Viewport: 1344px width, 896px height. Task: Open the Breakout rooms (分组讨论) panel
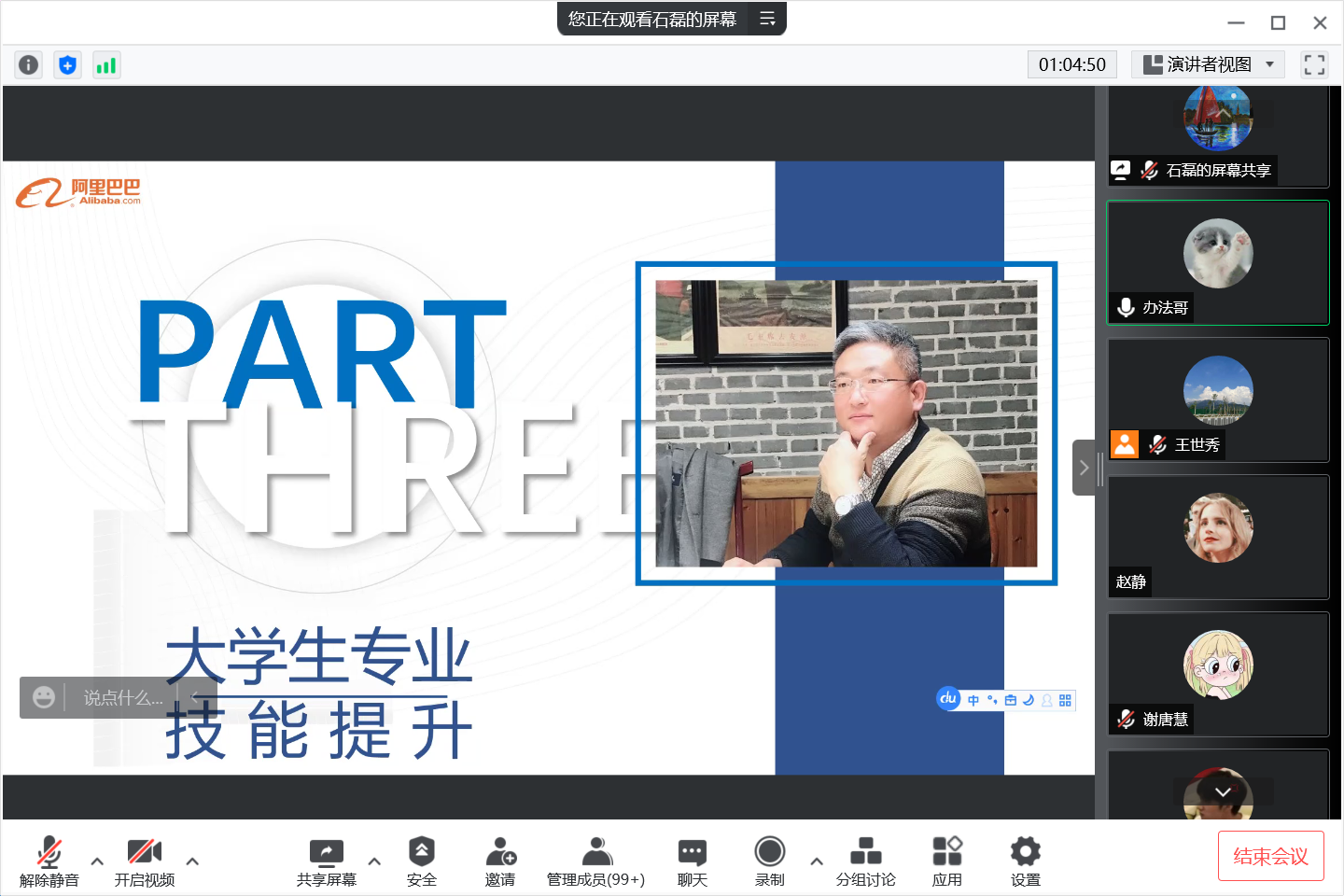[865, 861]
